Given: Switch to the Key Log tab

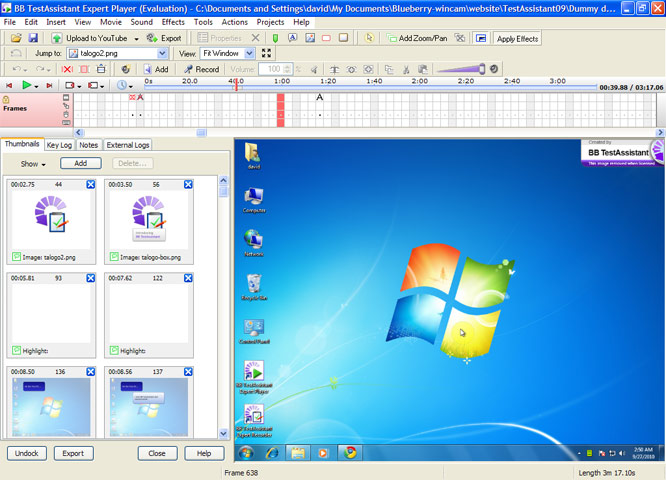Looking at the screenshot, I should click(x=59, y=145).
